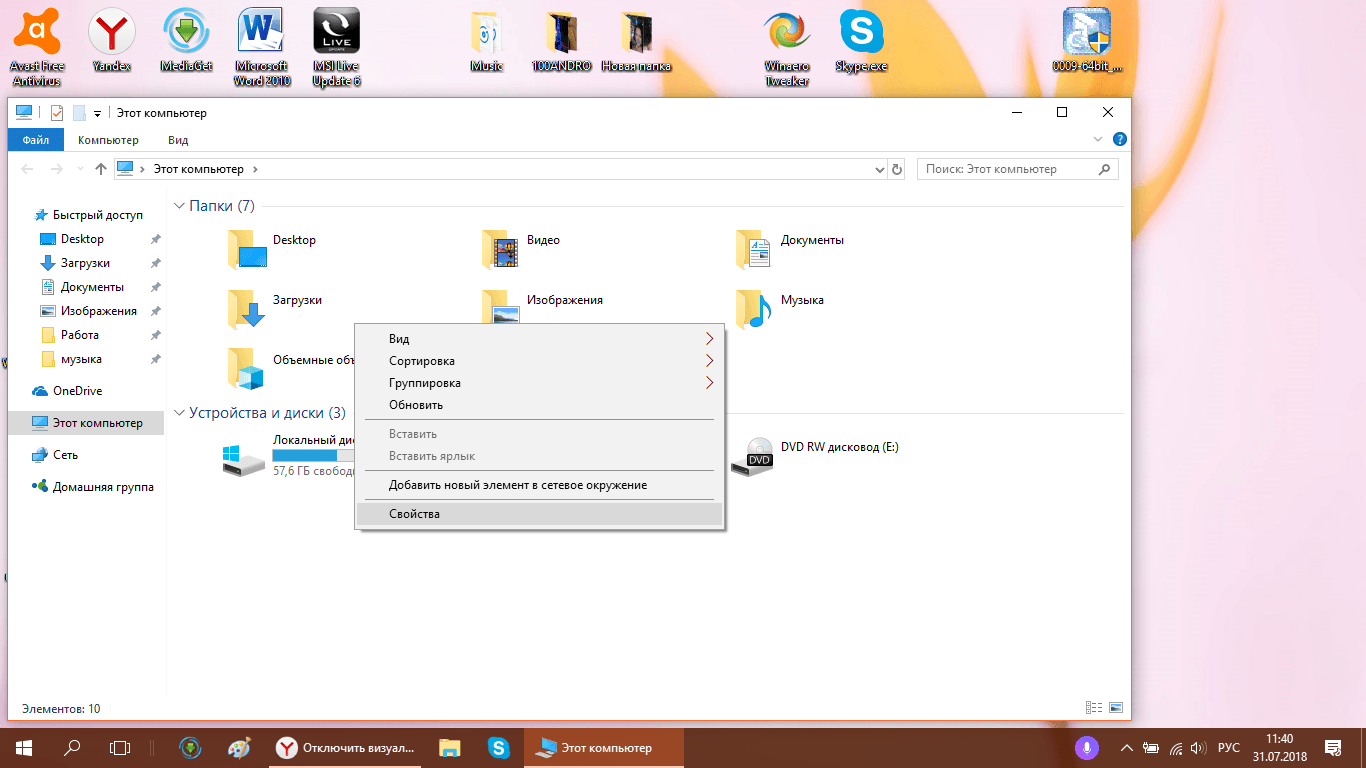Screen dimensions: 1366x768
Task: Expand the ribbon with the chevron
Action: pyautogui.click(x=1098, y=140)
